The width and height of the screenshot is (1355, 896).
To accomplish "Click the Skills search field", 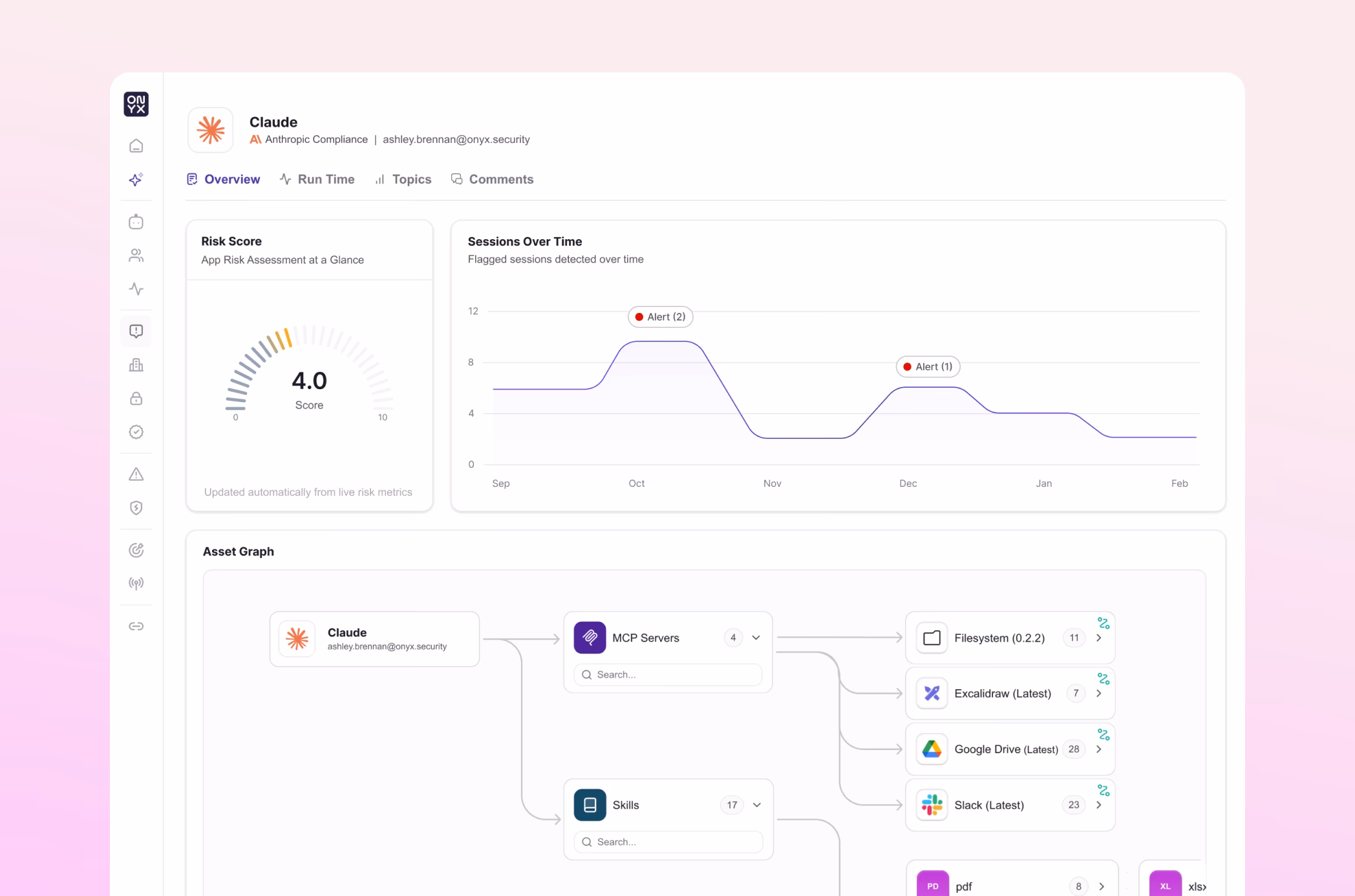I will tap(668, 842).
